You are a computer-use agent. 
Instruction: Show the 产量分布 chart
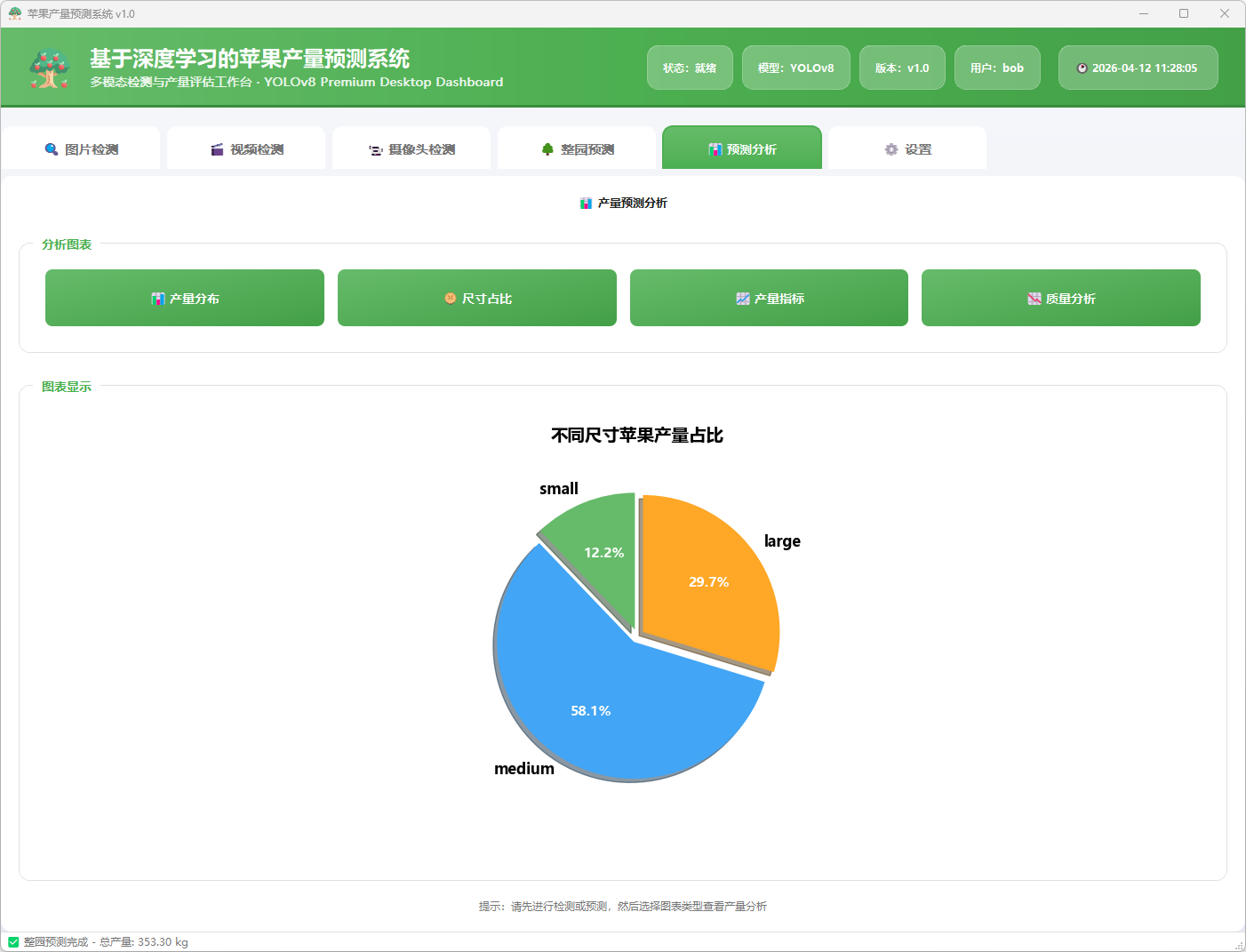(x=185, y=299)
